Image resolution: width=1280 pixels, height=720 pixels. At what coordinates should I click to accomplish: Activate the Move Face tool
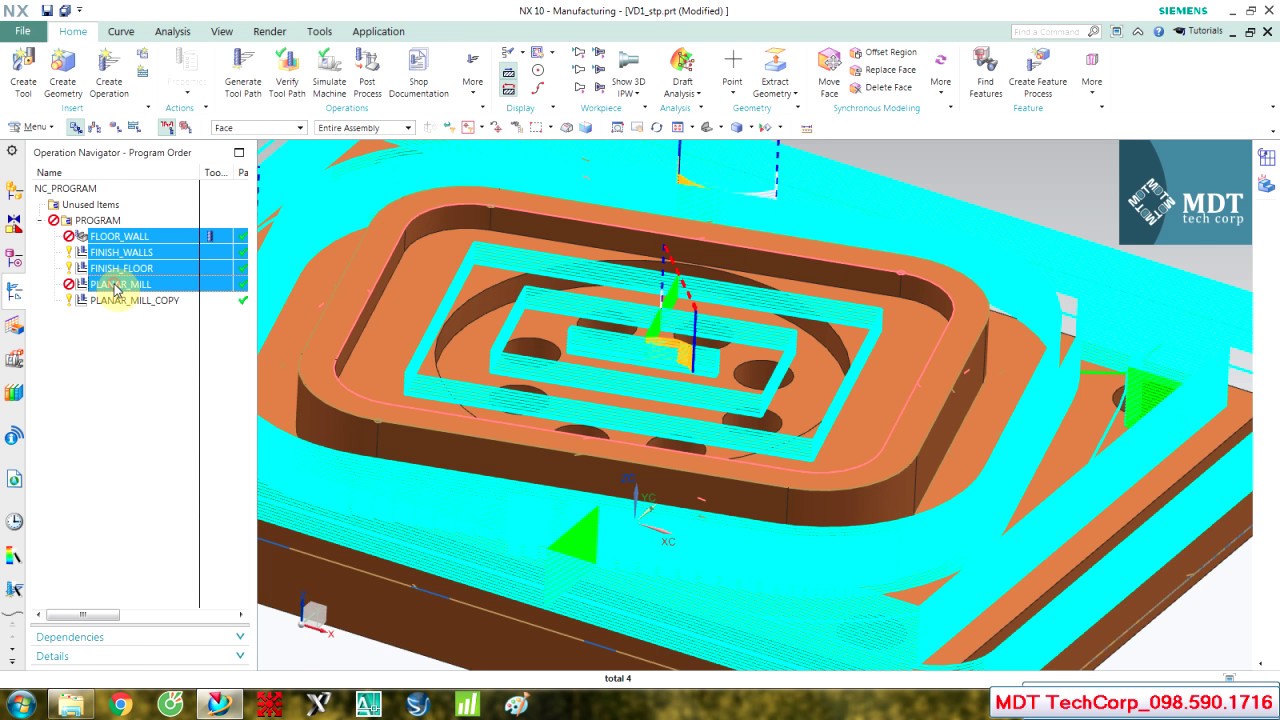[829, 73]
